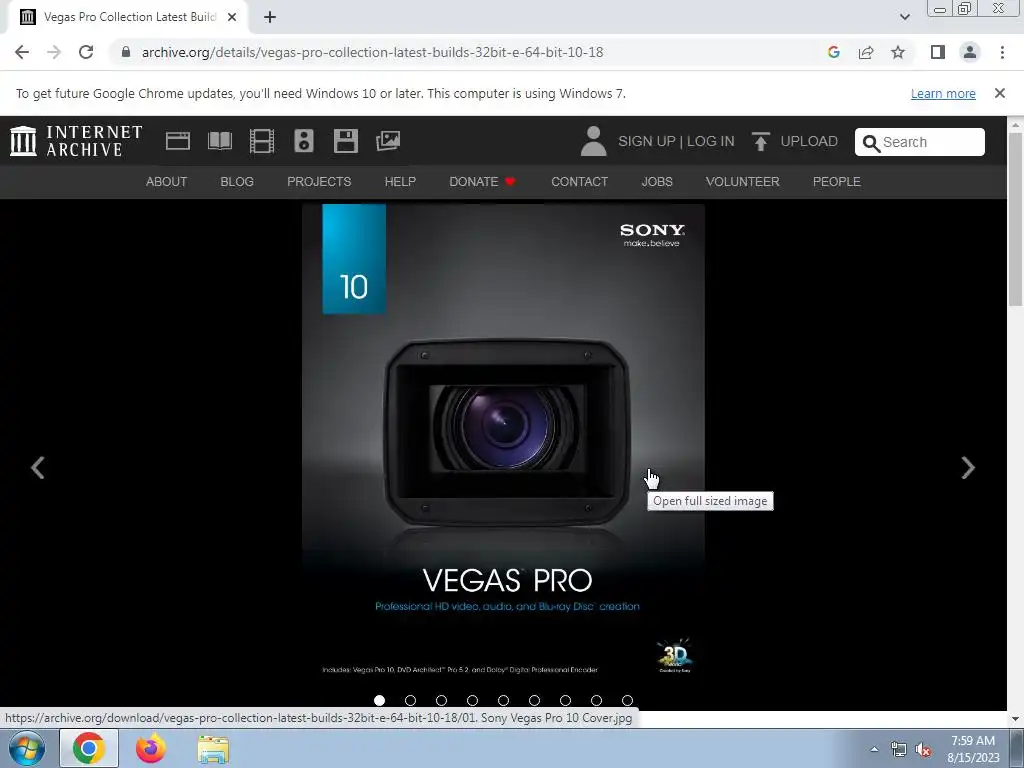Open the CONTACT menu item

point(579,182)
